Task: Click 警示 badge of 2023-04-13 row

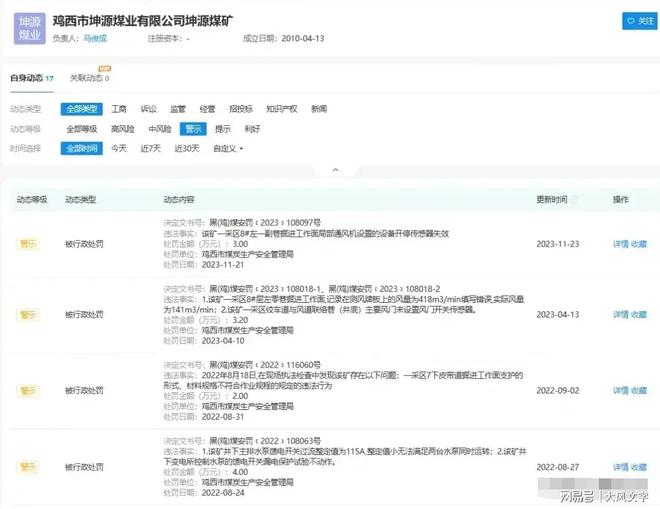Action: (28, 314)
